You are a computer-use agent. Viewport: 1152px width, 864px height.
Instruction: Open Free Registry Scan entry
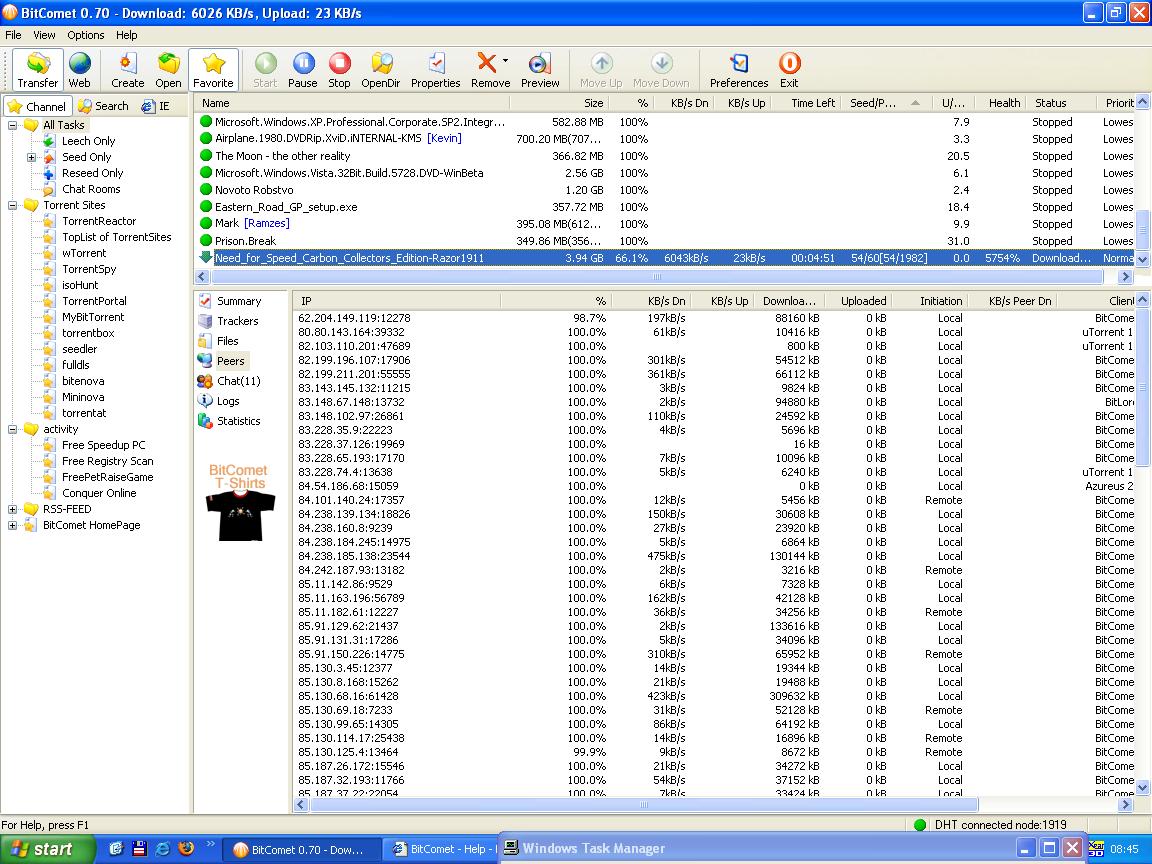pos(108,461)
